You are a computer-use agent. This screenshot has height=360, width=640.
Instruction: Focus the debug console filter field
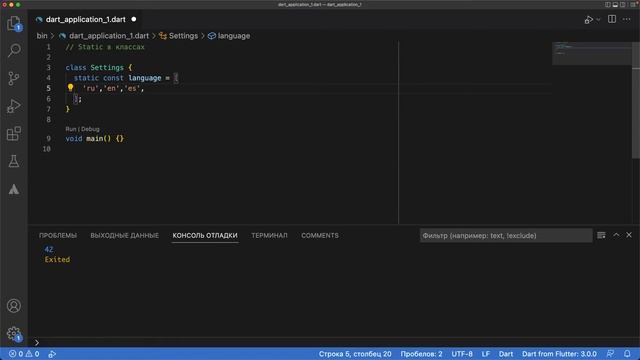[506, 236]
